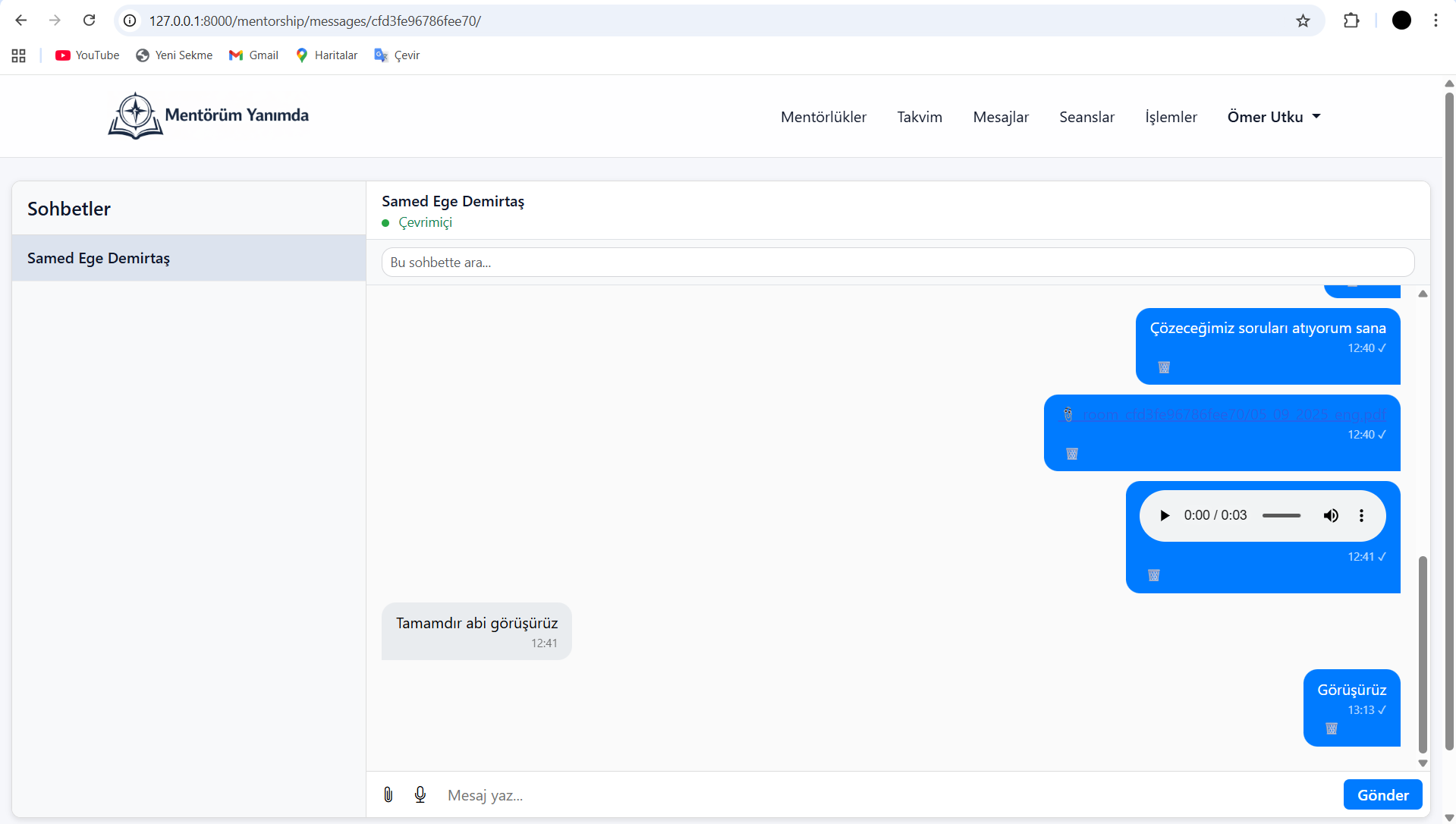
Task: Go to the Takvim nav item
Action: coord(919,117)
